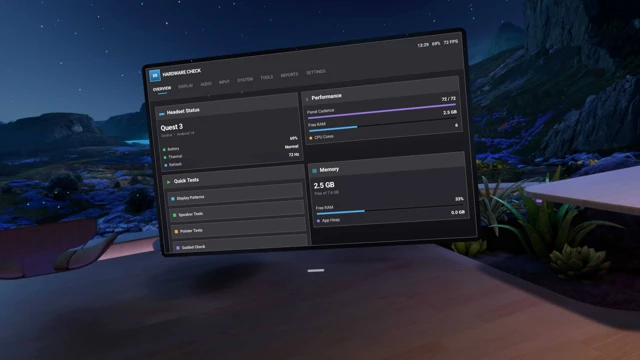This screenshot has height=360, width=640.
Task: Switch to the Display tab
Action: 185,86
